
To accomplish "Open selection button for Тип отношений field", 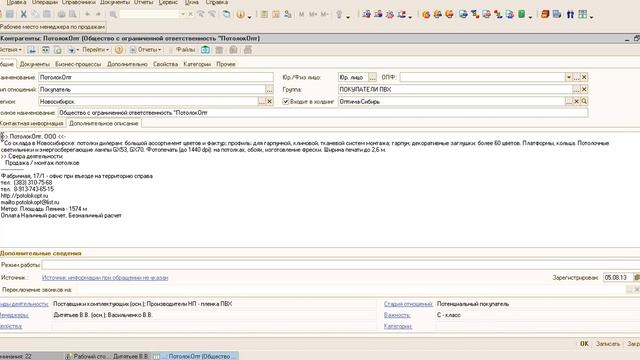I will tap(269, 89).
